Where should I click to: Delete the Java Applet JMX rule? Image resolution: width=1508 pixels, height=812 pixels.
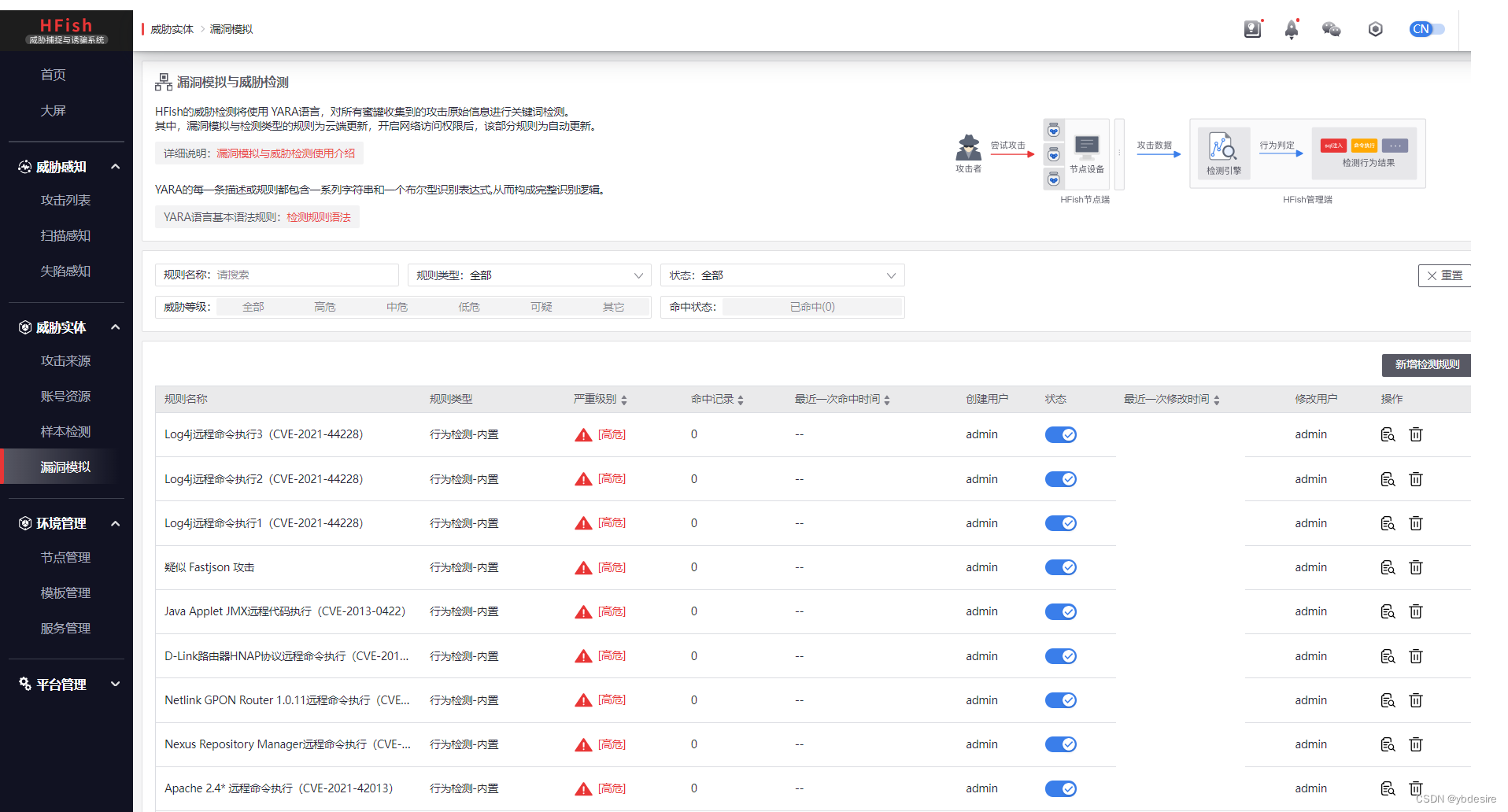[1415, 611]
